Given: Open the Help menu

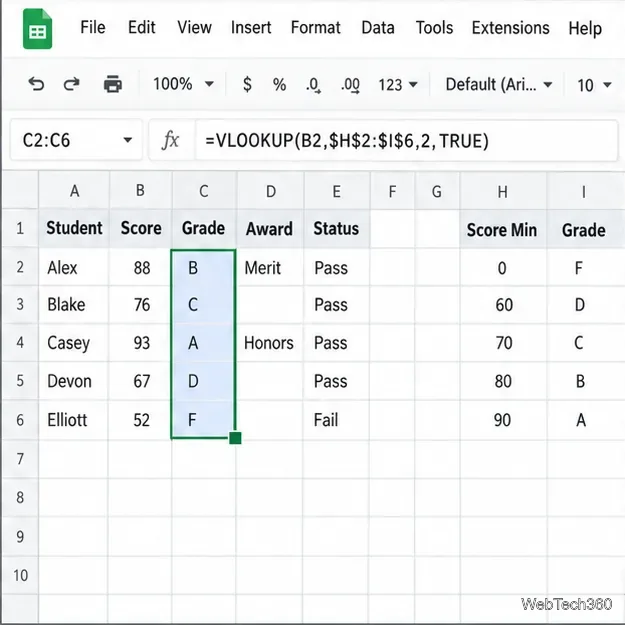Looking at the screenshot, I should [585, 28].
